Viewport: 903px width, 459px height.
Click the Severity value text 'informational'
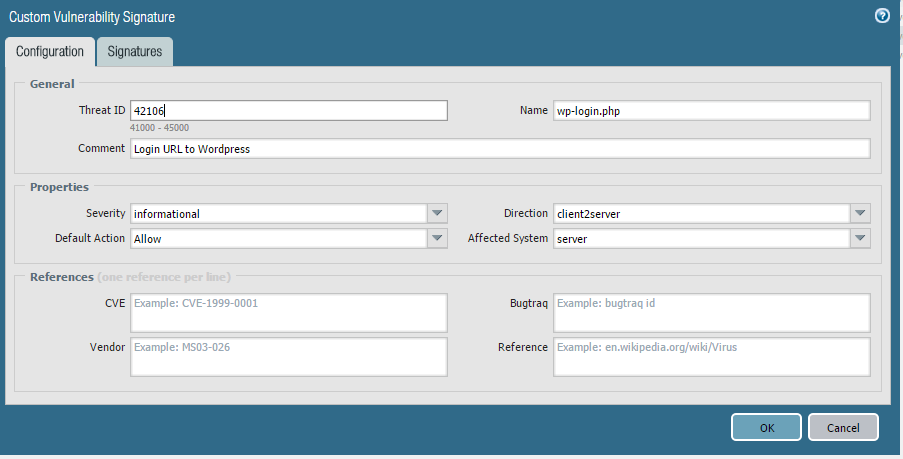point(167,213)
